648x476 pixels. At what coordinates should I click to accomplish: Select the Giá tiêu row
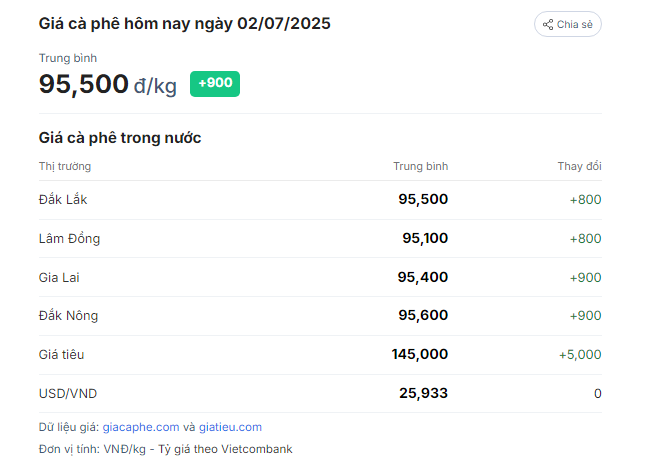click(320, 355)
